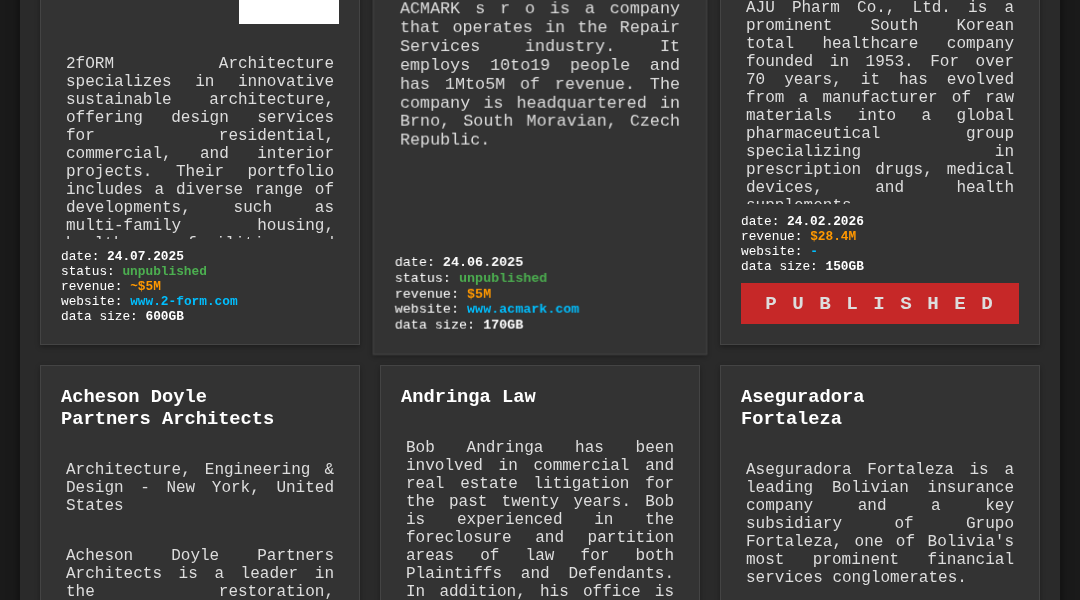
Task: Click the ACMARK s r o description paragraph
Action: tap(540, 74)
